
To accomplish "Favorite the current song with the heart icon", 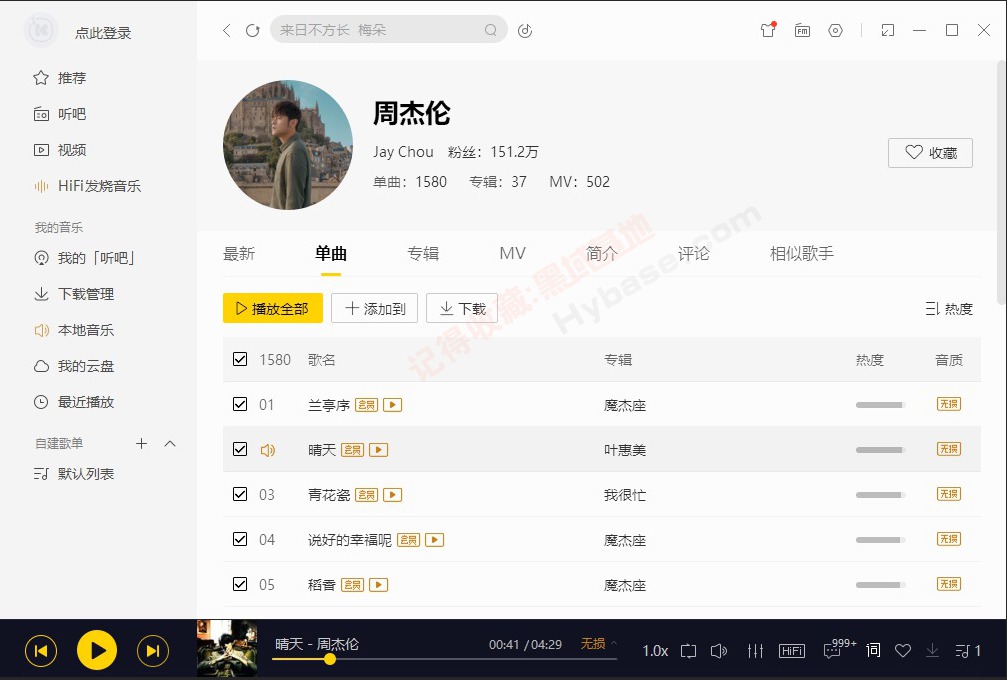I will coord(903,651).
